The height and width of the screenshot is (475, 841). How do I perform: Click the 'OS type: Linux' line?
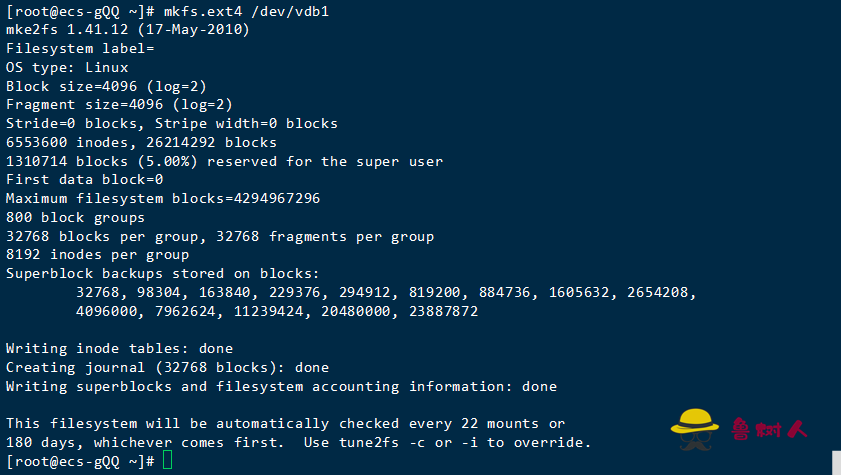click(x=67, y=68)
